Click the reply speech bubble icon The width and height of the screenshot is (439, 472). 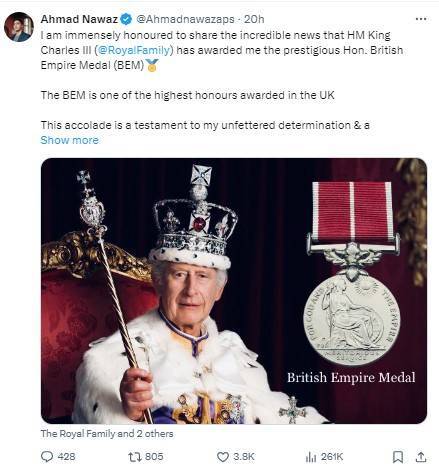(47, 456)
